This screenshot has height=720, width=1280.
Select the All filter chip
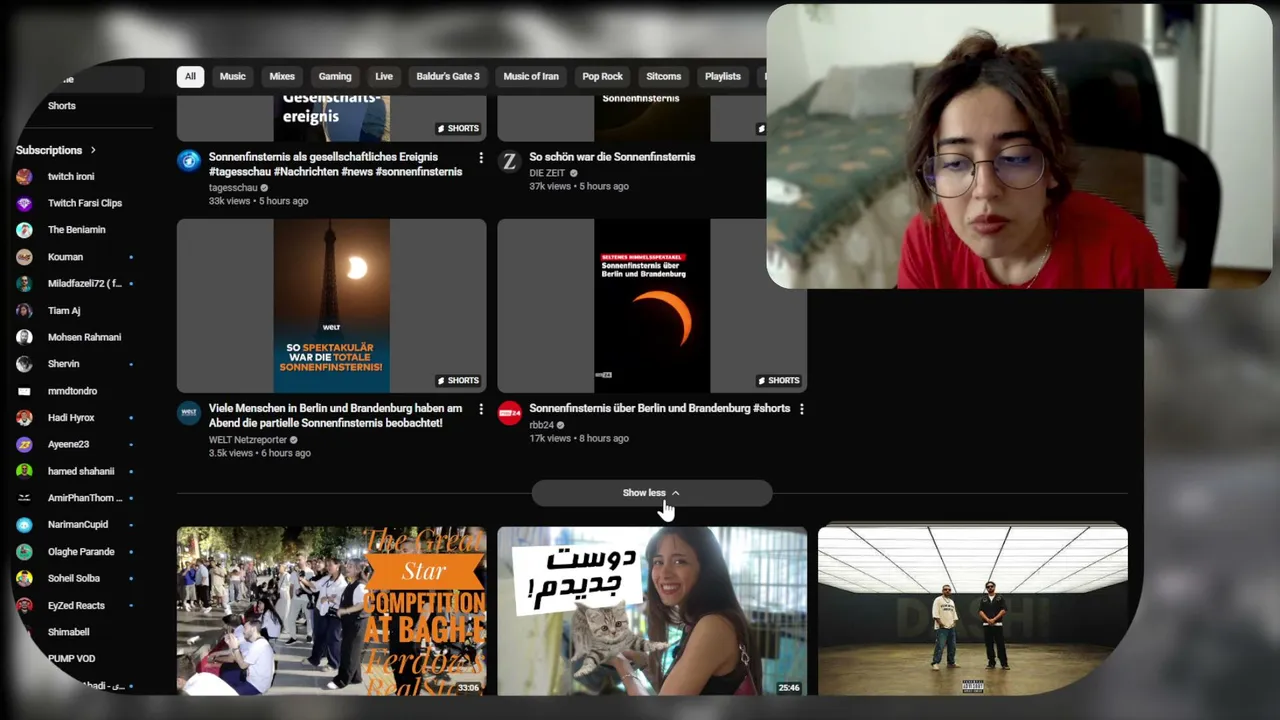190,76
